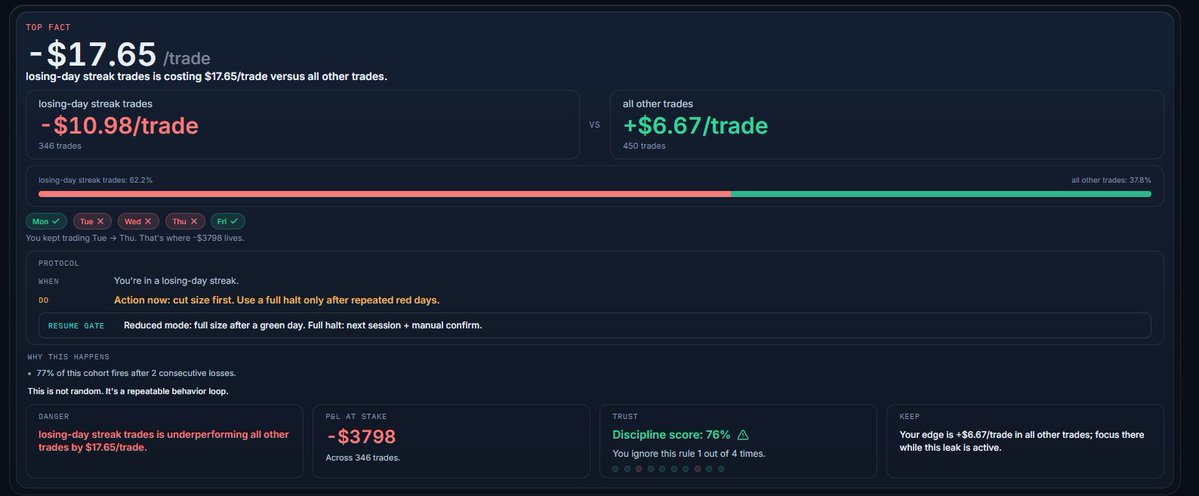Click the '346 trades' count under losing-day streak
Screen dimensions: 1199x496
coord(60,146)
